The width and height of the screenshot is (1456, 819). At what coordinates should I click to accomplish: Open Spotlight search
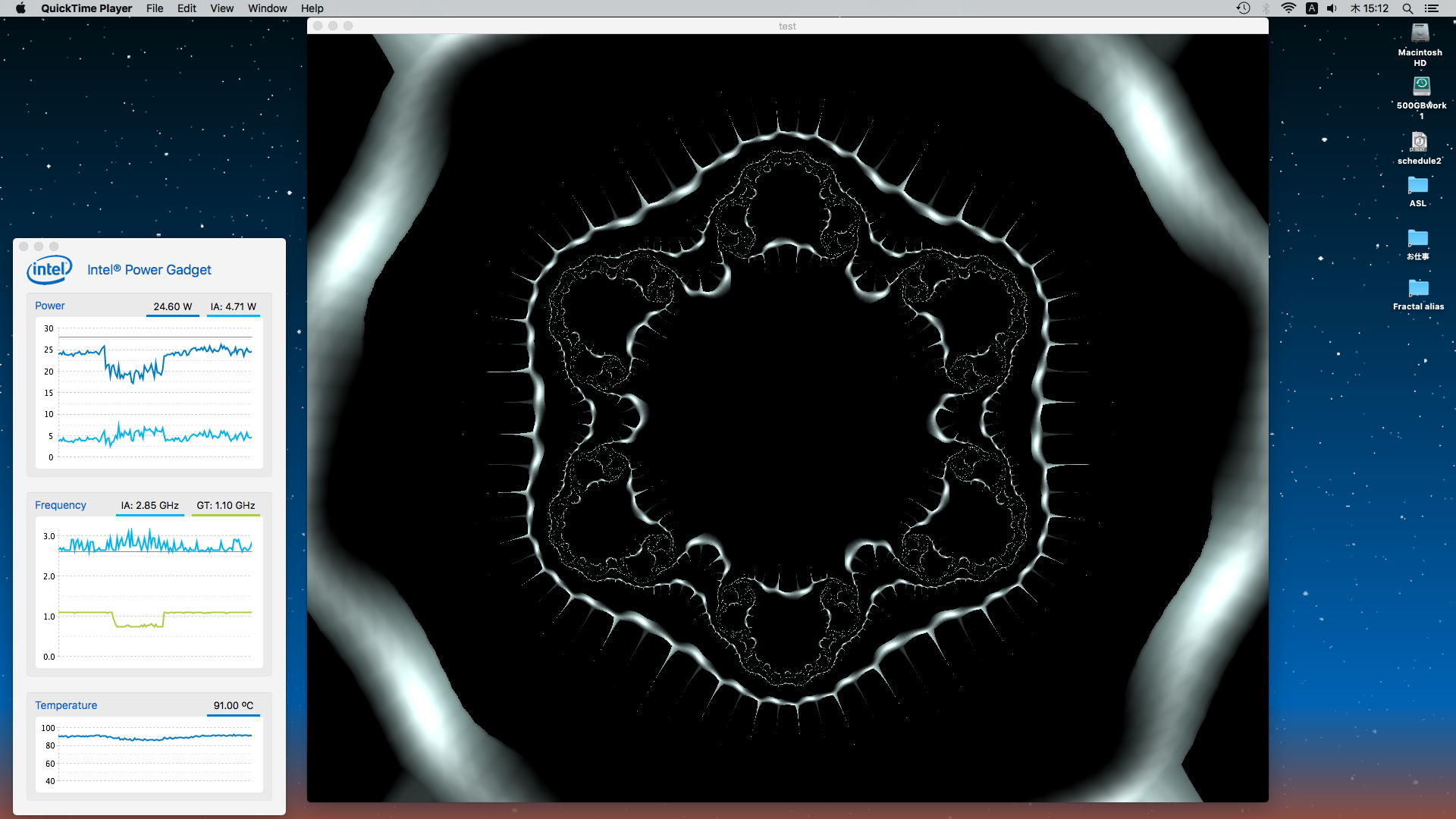pyautogui.click(x=1407, y=8)
